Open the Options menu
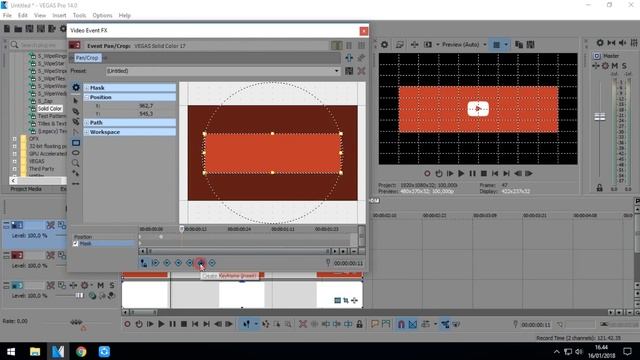 point(102,16)
